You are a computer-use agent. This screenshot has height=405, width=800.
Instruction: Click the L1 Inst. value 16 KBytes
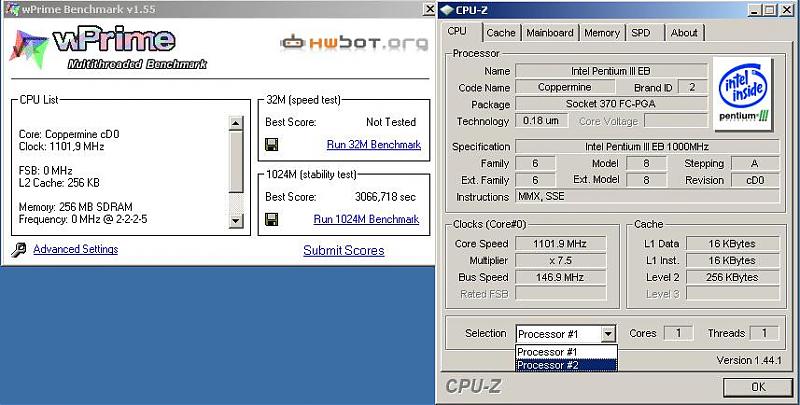[733, 261]
